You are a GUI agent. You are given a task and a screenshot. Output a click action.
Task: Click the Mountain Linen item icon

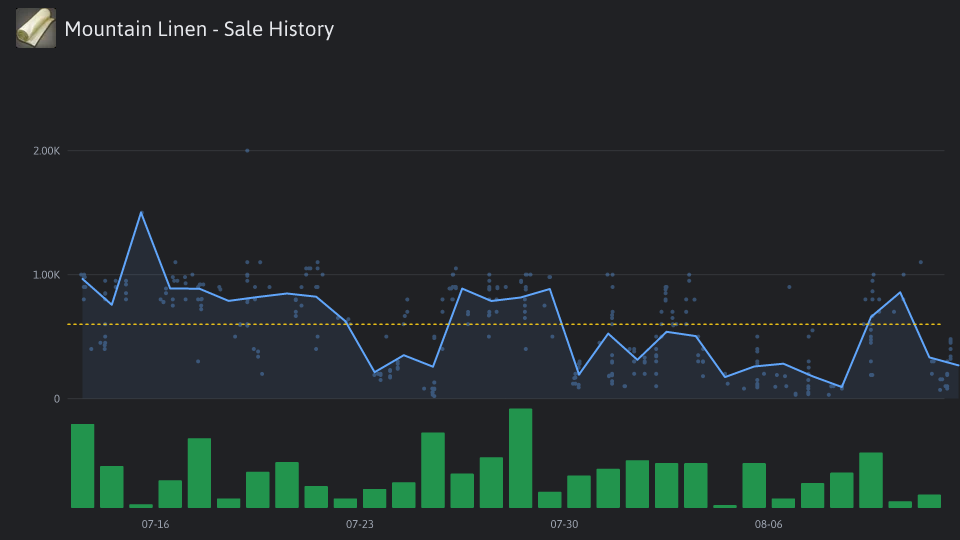(36, 28)
